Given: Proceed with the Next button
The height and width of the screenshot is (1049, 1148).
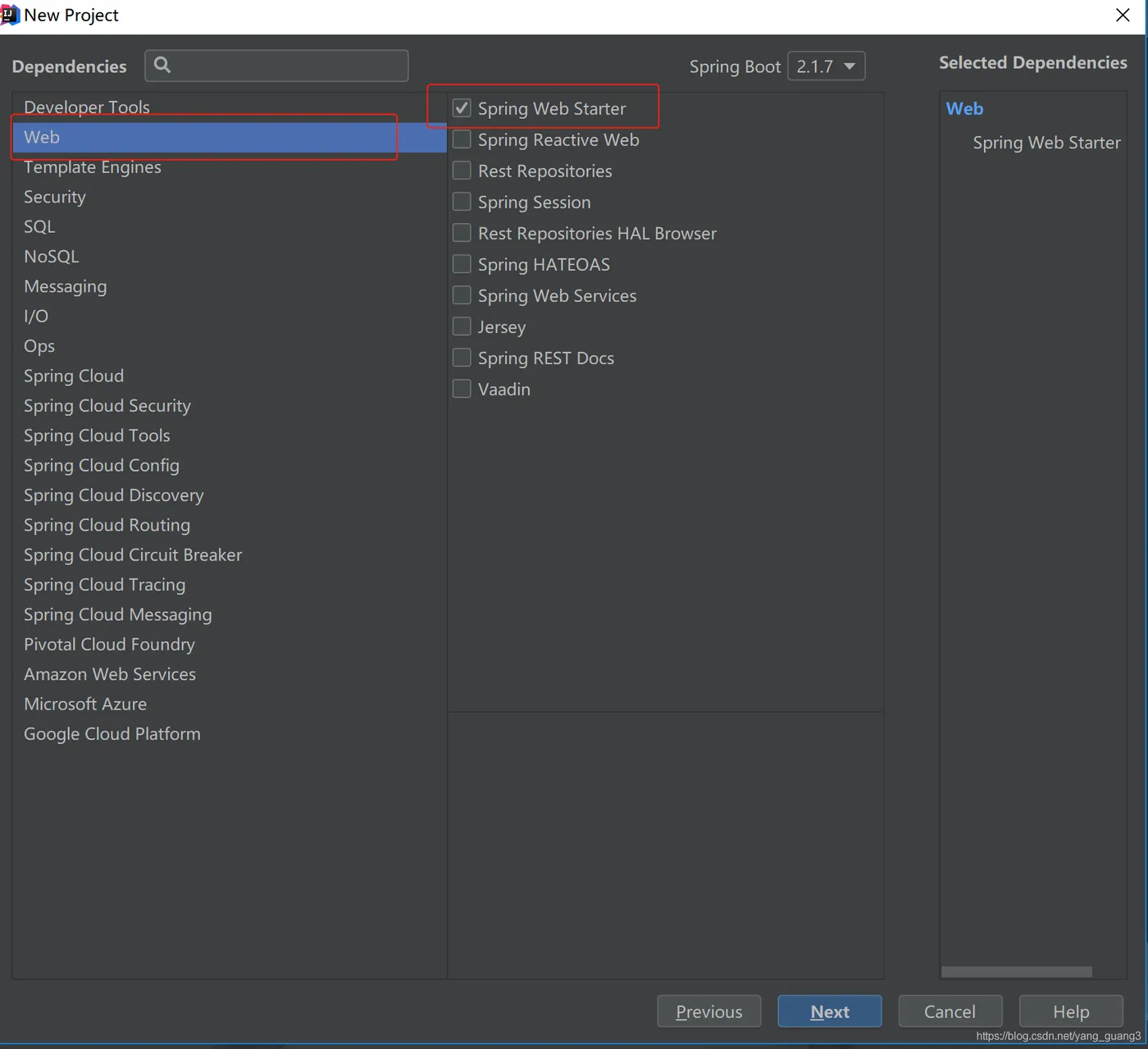Looking at the screenshot, I should tap(830, 1011).
